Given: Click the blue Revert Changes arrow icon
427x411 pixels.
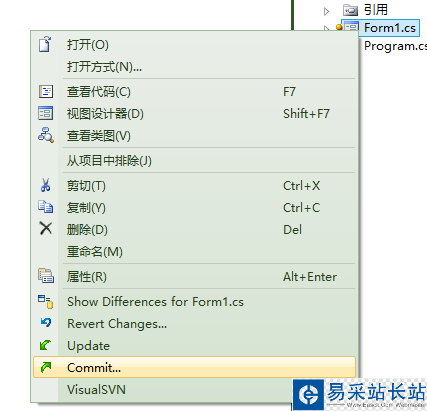Looking at the screenshot, I should (46, 322).
